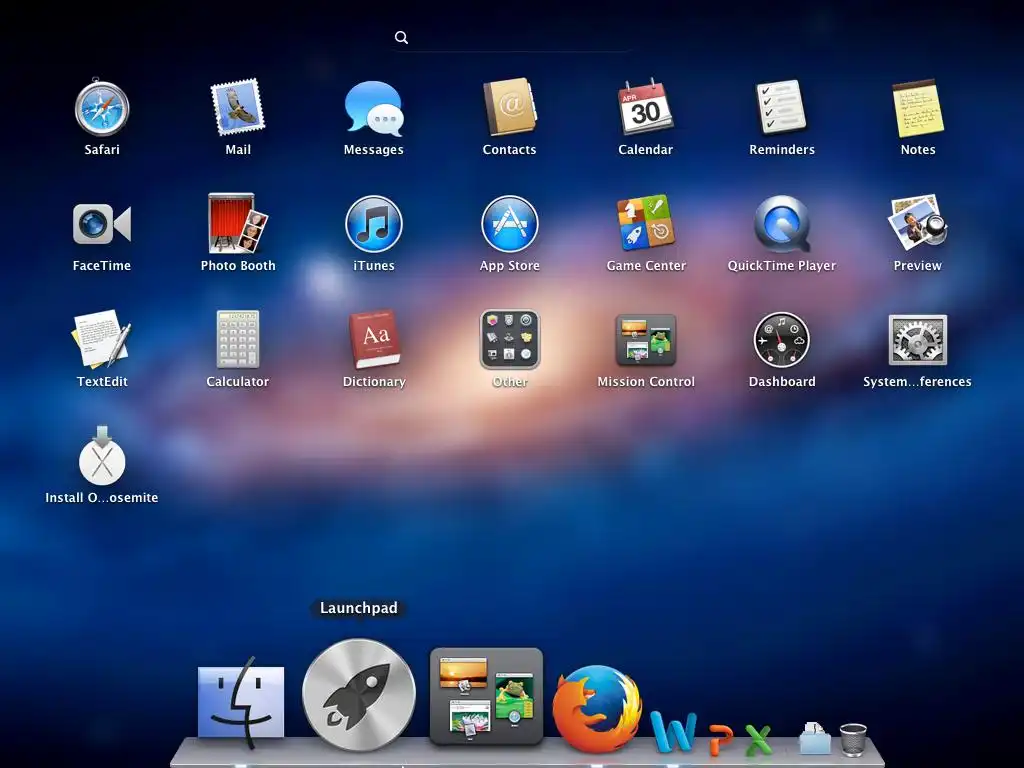Open System Preferences
The image size is (1024, 768).
pyautogui.click(x=918, y=340)
